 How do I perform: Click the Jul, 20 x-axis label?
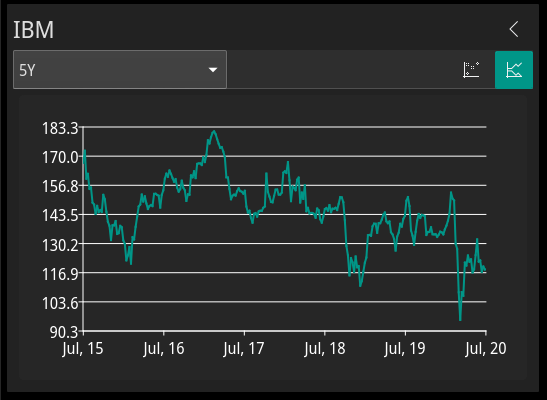pos(486,349)
